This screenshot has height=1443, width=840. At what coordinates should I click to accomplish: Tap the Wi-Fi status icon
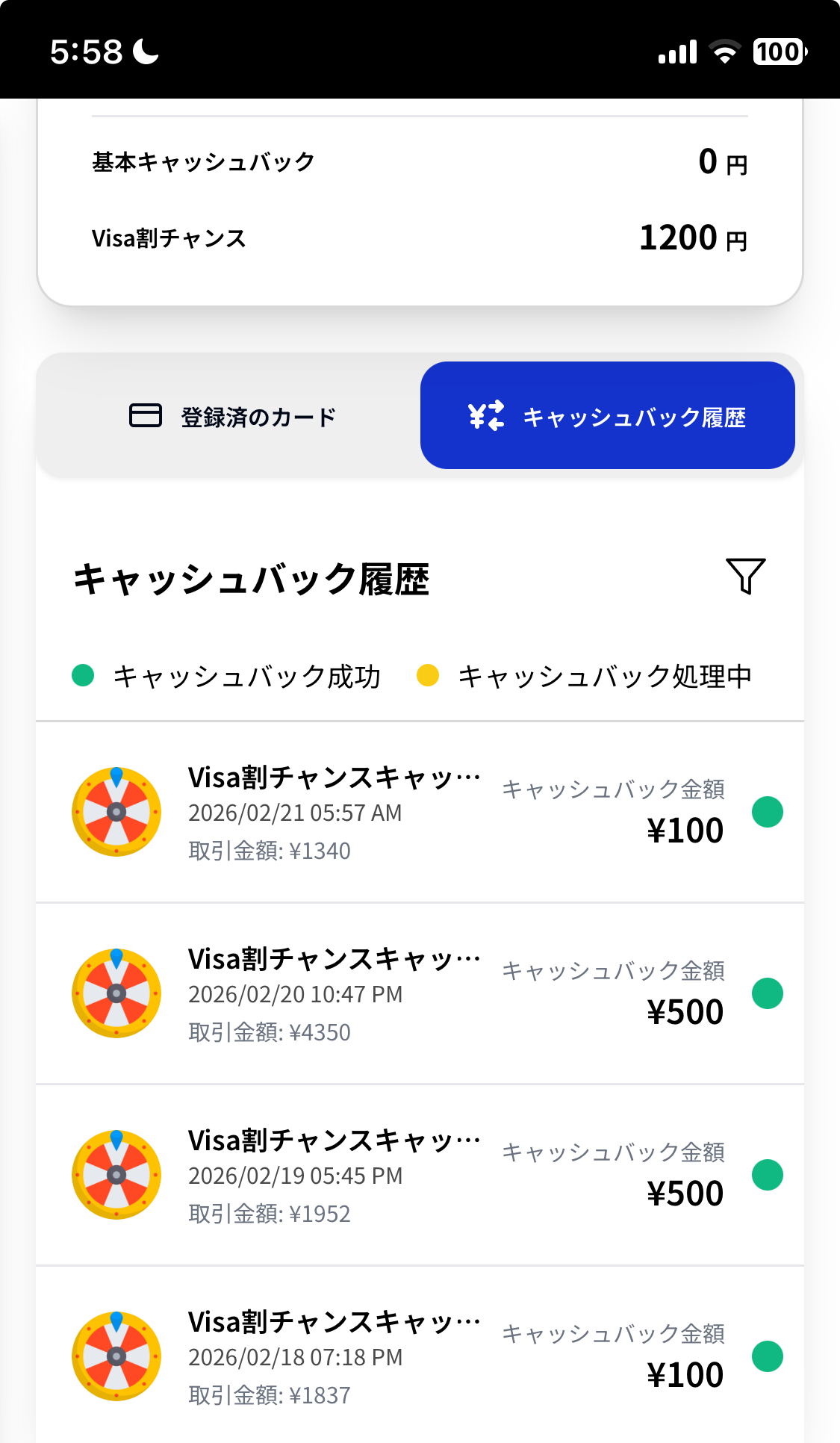724,52
